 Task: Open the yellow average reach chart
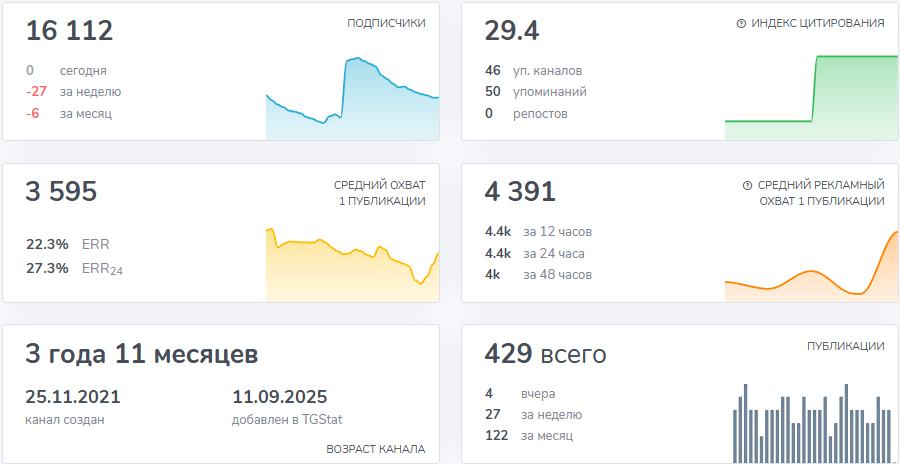pyautogui.click(x=352, y=265)
